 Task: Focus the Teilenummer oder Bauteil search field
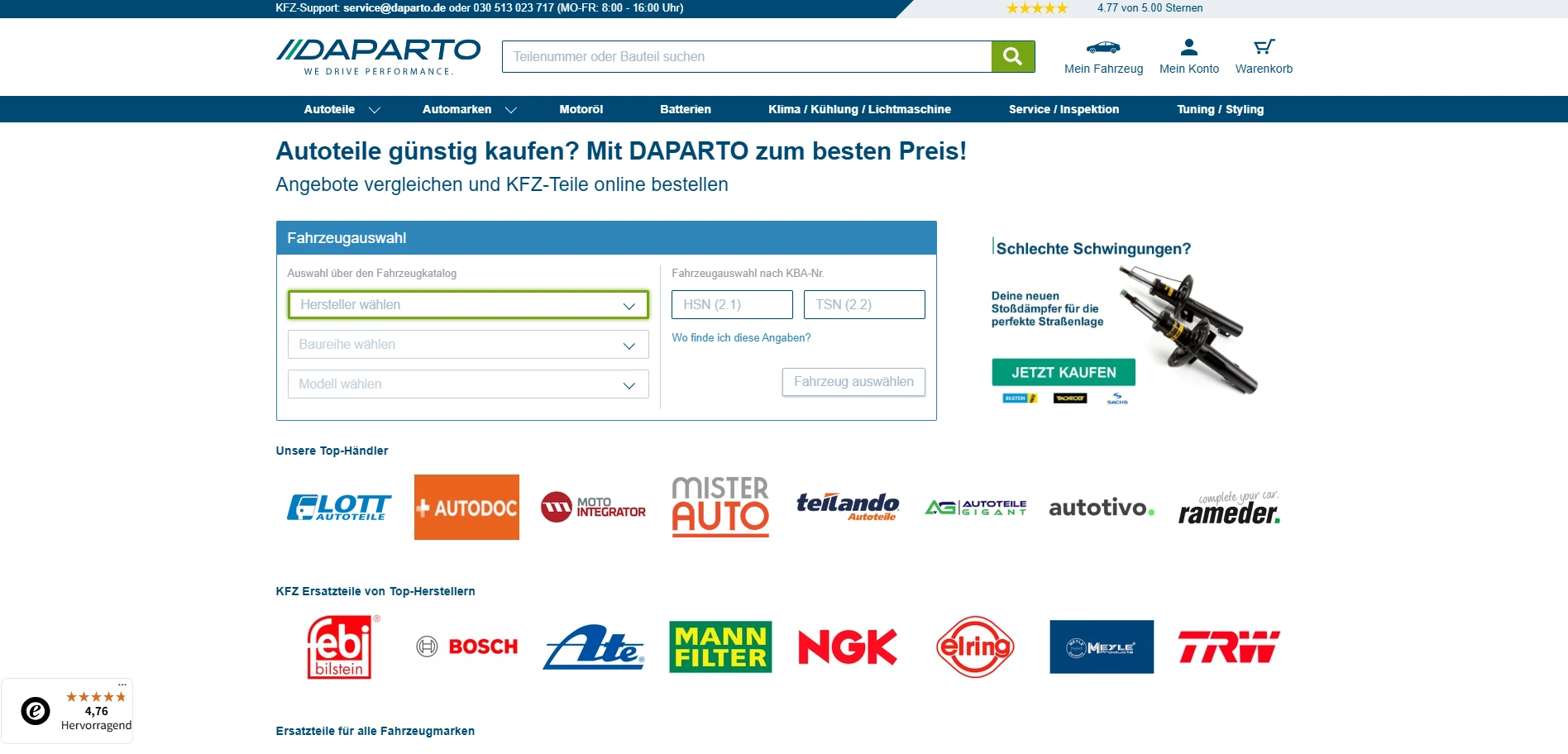pyautogui.click(x=747, y=56)
